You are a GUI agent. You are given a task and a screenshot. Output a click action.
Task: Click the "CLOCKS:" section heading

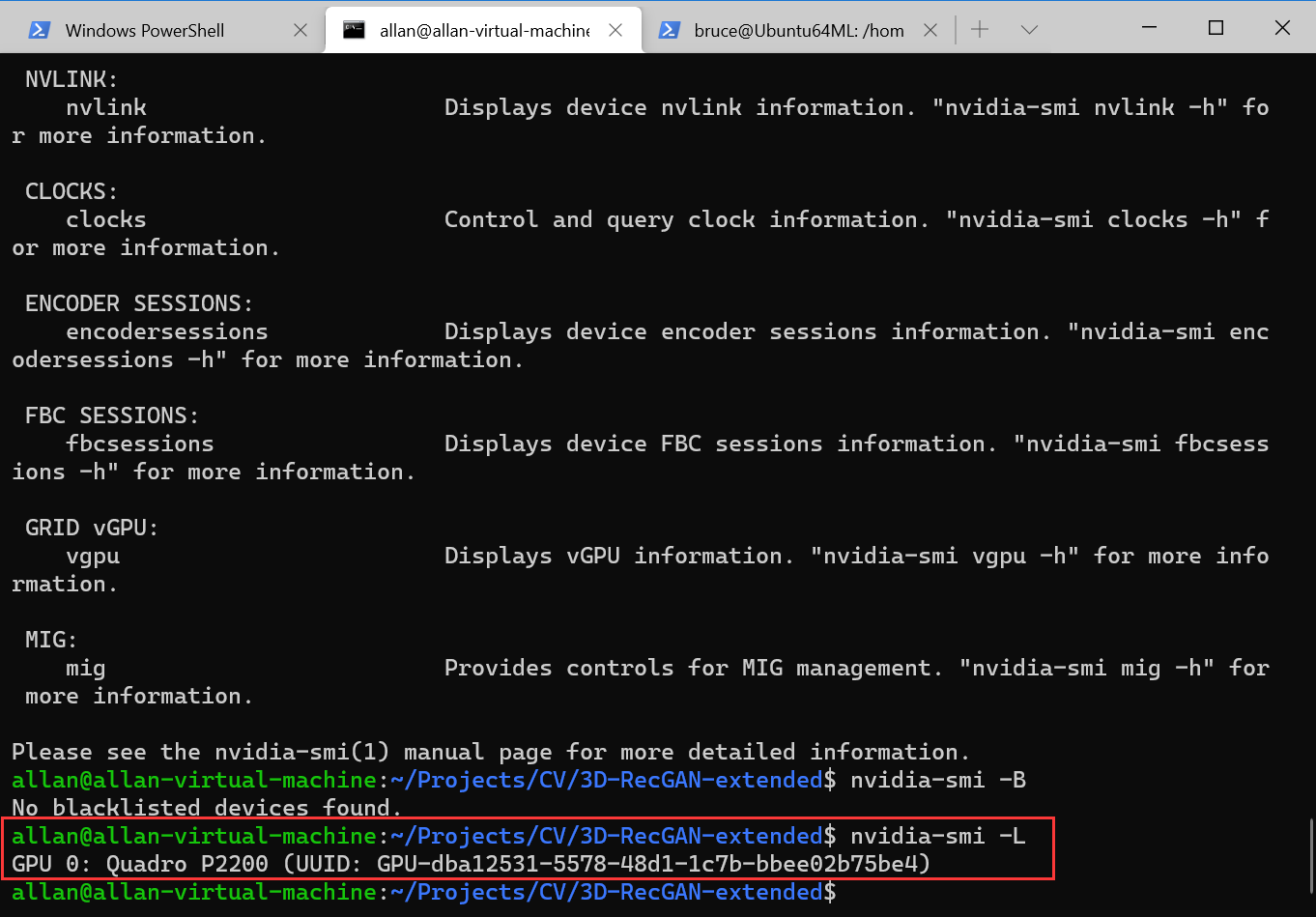72,191
